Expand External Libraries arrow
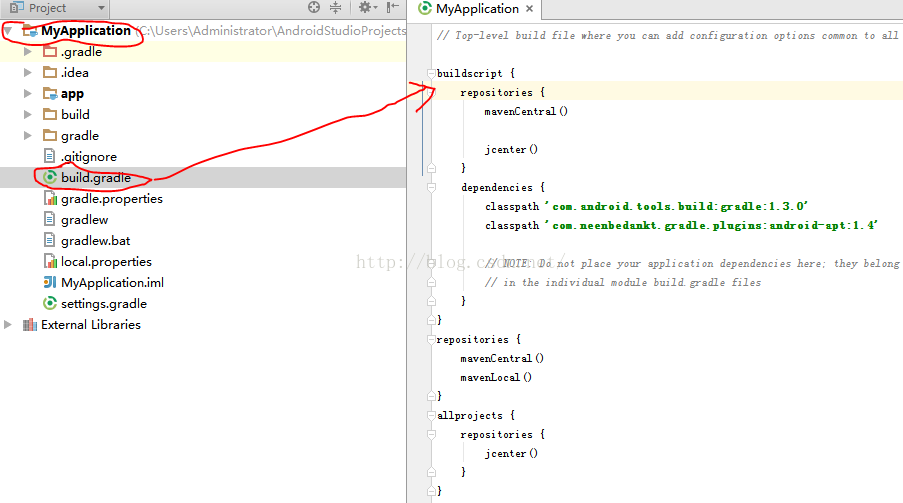903x503 pixels. click(x=8, y=324)
